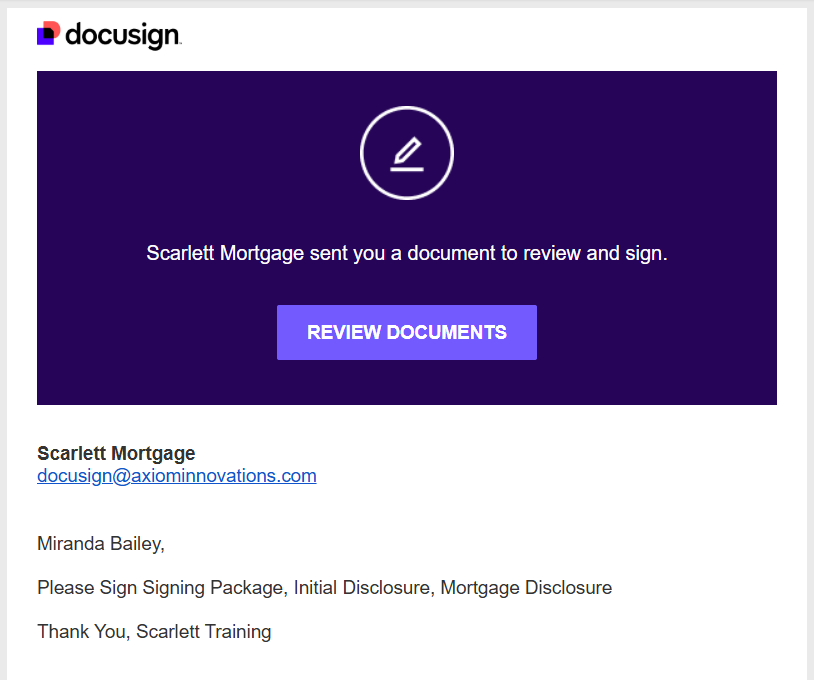The width and height of the screenshot is (814, 680).
Task: Click the circled pen signing icon
Action: point(406,153)
